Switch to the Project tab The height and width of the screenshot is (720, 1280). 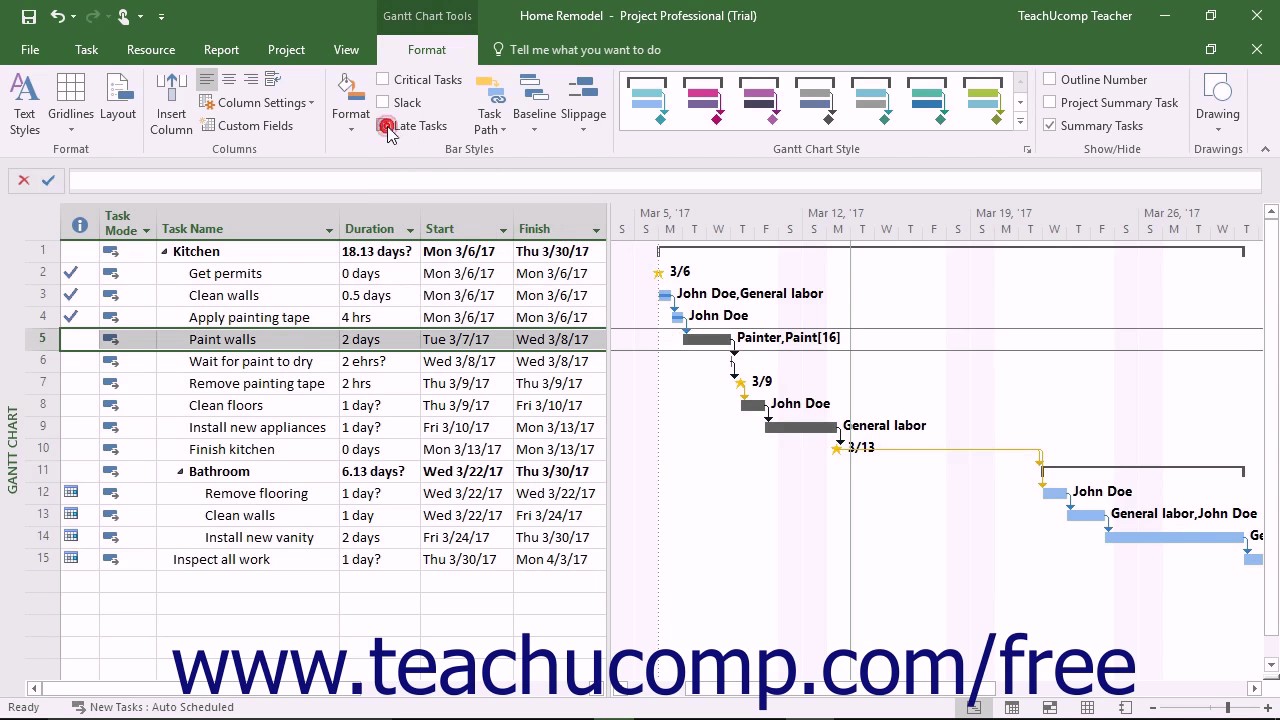pyautogui.click(x=286, y=50)
